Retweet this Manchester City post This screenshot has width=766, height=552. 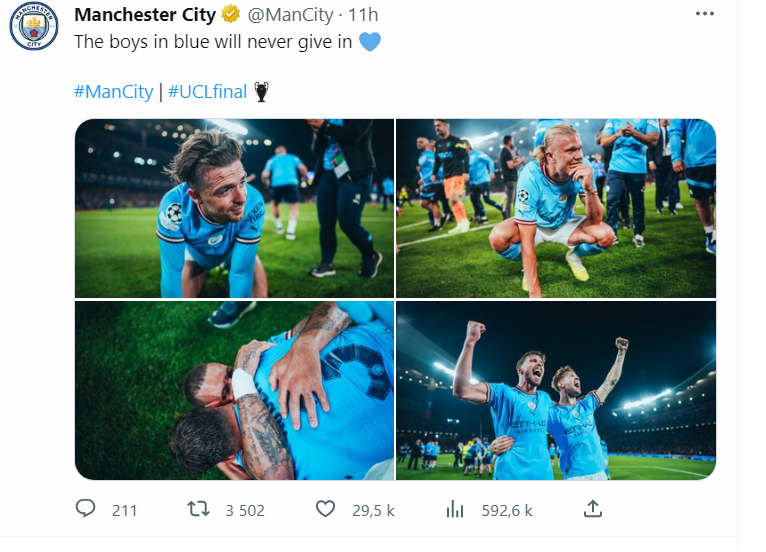pyautogui.click(x=199, y=509)
